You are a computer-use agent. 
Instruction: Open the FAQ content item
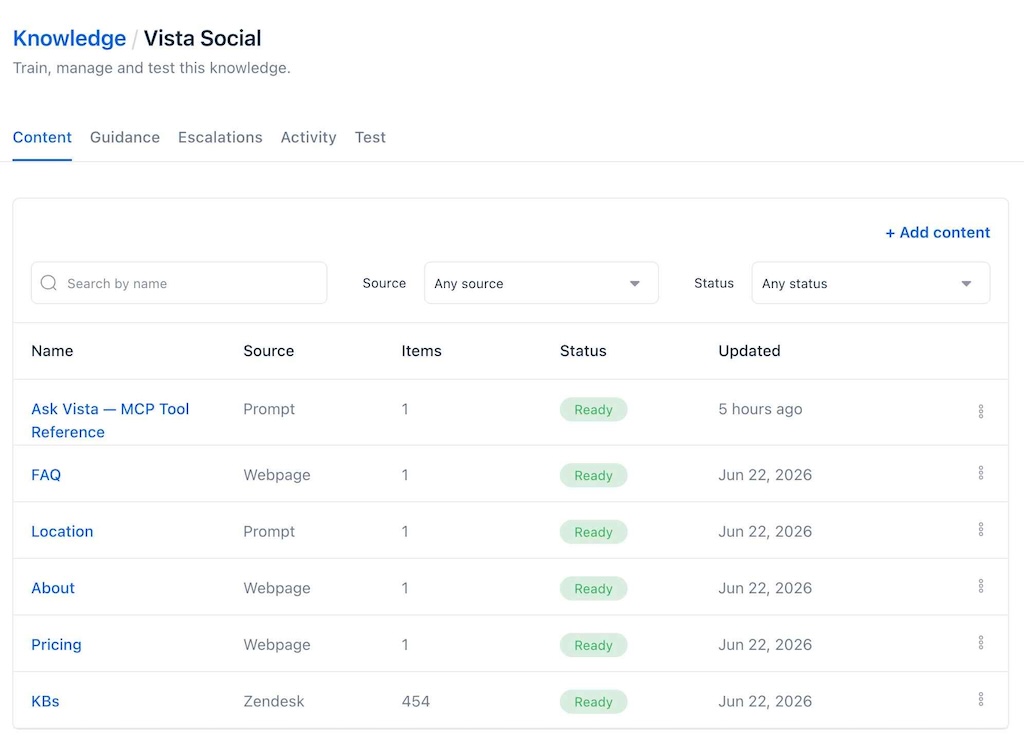[46, 475]
